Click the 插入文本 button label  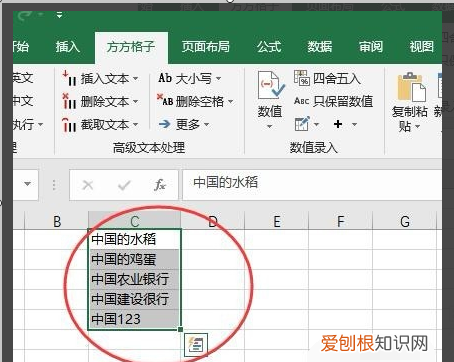point(105,79)
